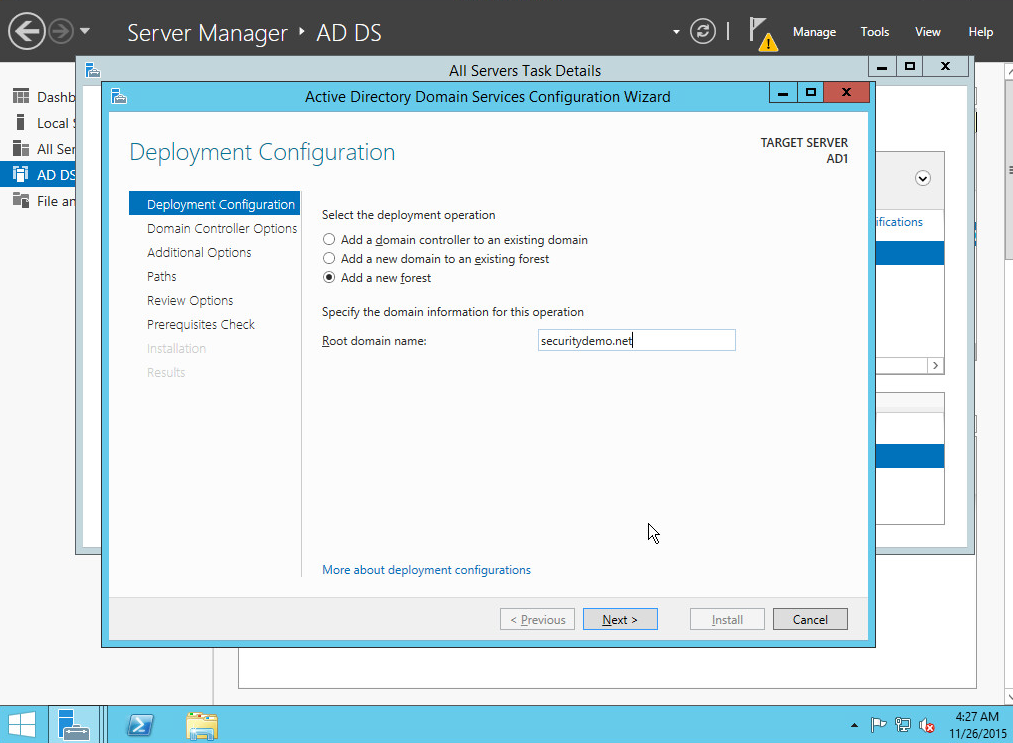The image size is (1013, 743).
Task: Click the wizard title bar icon
Action: (x=119, y=97)
